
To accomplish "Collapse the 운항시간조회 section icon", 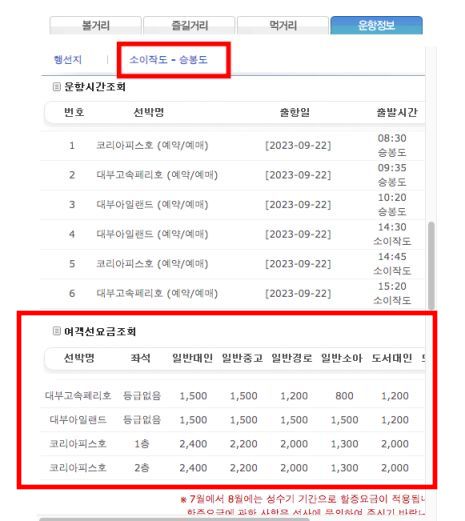I will [57, 87].
